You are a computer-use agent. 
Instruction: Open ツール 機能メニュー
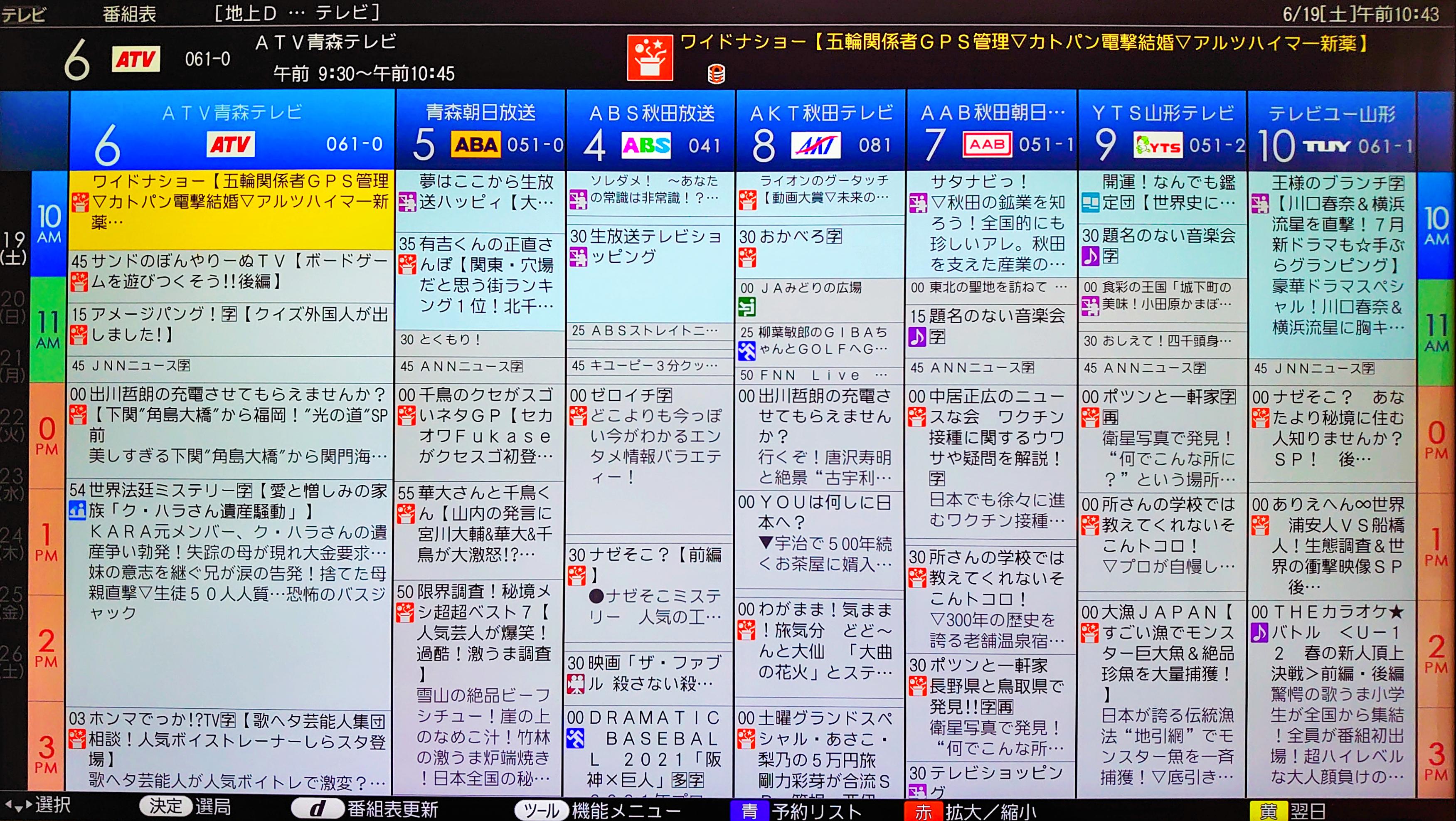coord(597,810)
